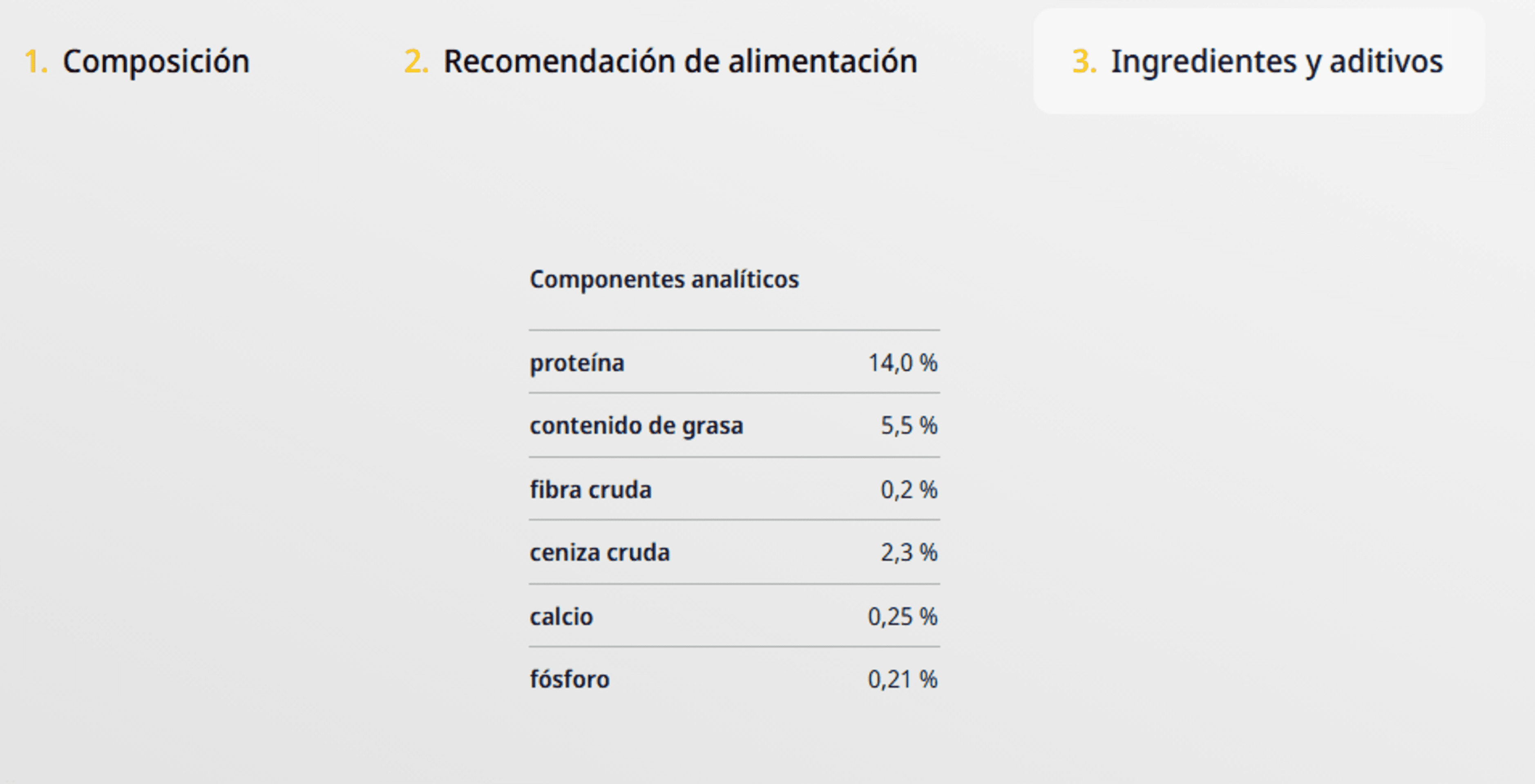
Task: Select the fósforo row label
Action: 569,679
